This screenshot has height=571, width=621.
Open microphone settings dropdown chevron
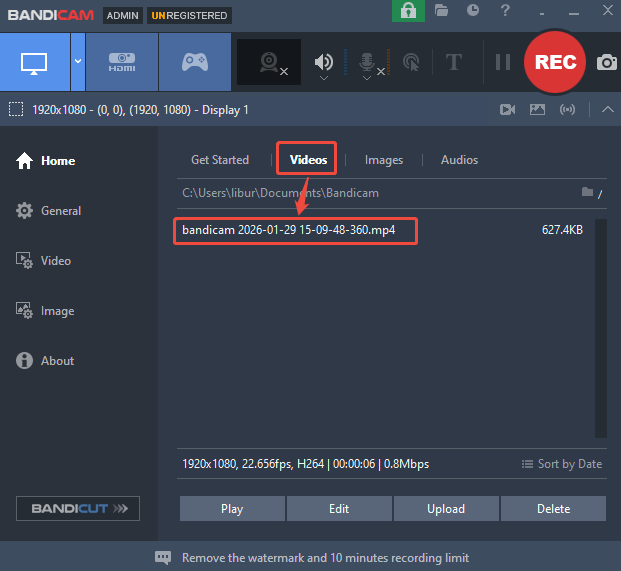pos(367,78)
